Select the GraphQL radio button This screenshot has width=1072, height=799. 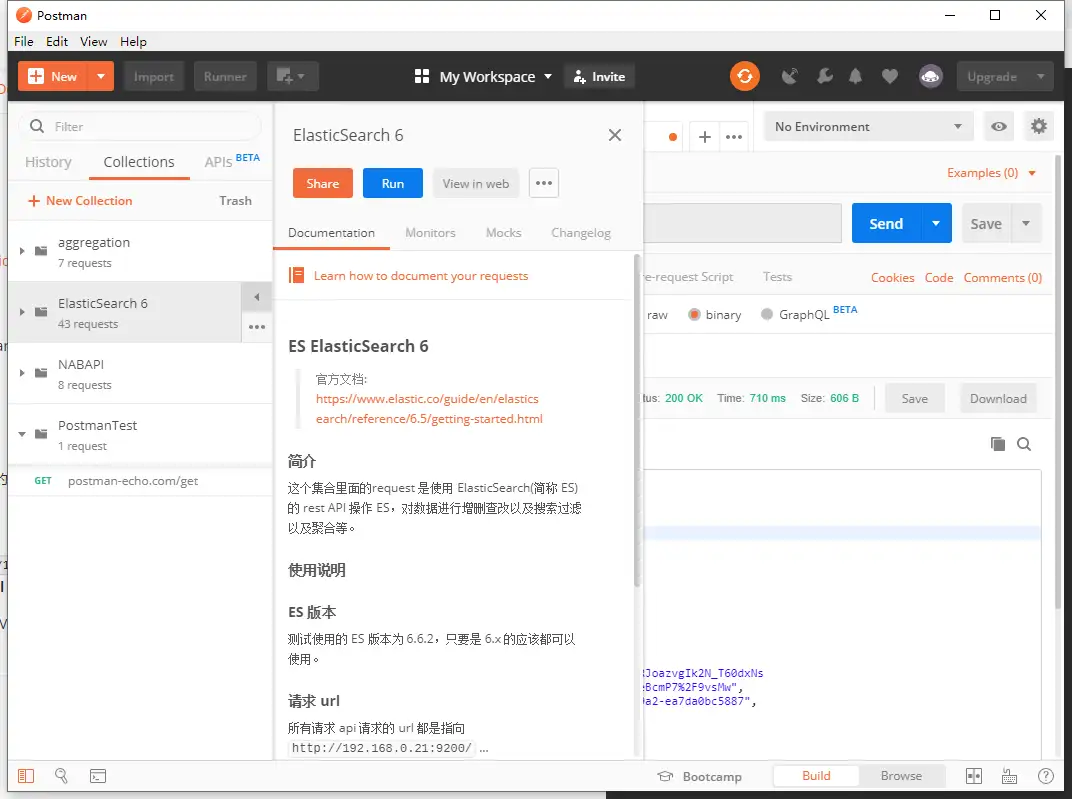pyautogui.click(x=767, y=314)
